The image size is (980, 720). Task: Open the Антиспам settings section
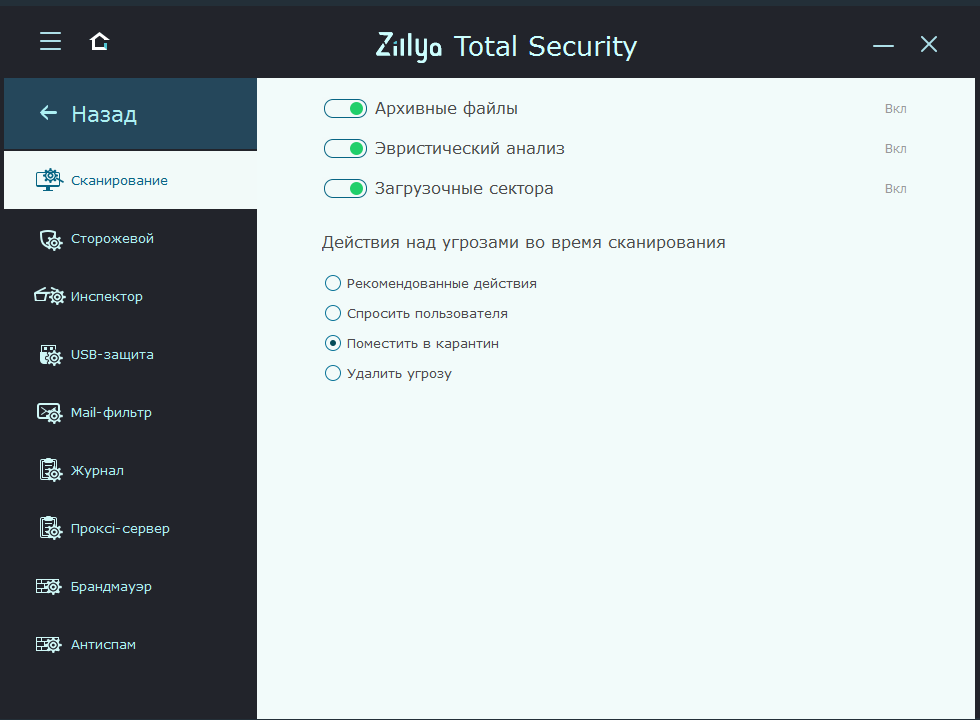103,645
